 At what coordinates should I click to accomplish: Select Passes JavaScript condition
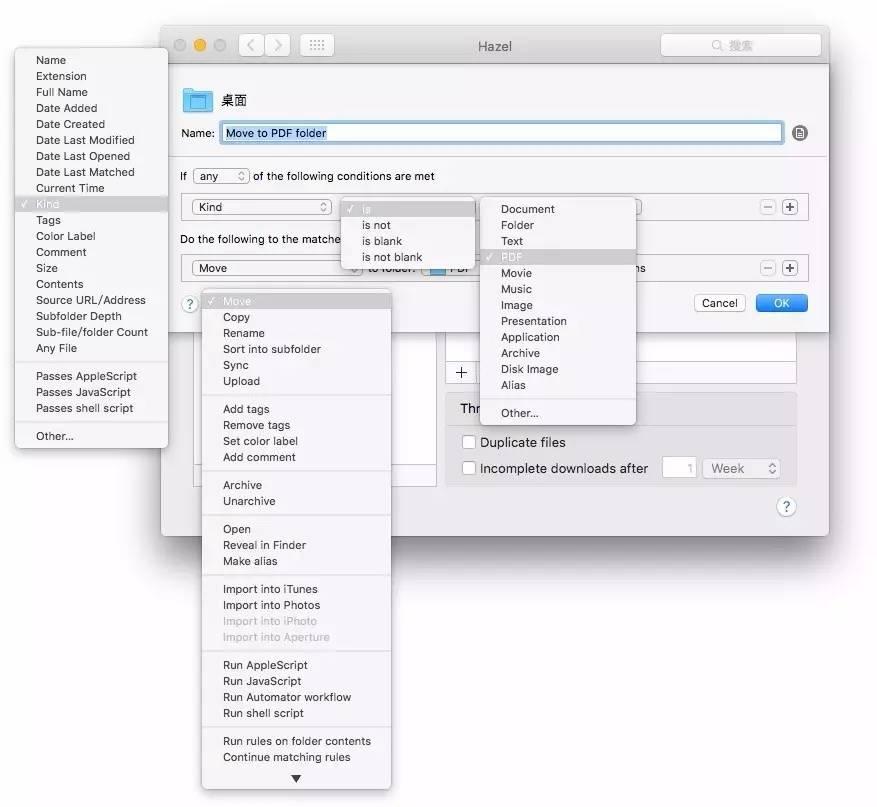click(x=83, y=393)
